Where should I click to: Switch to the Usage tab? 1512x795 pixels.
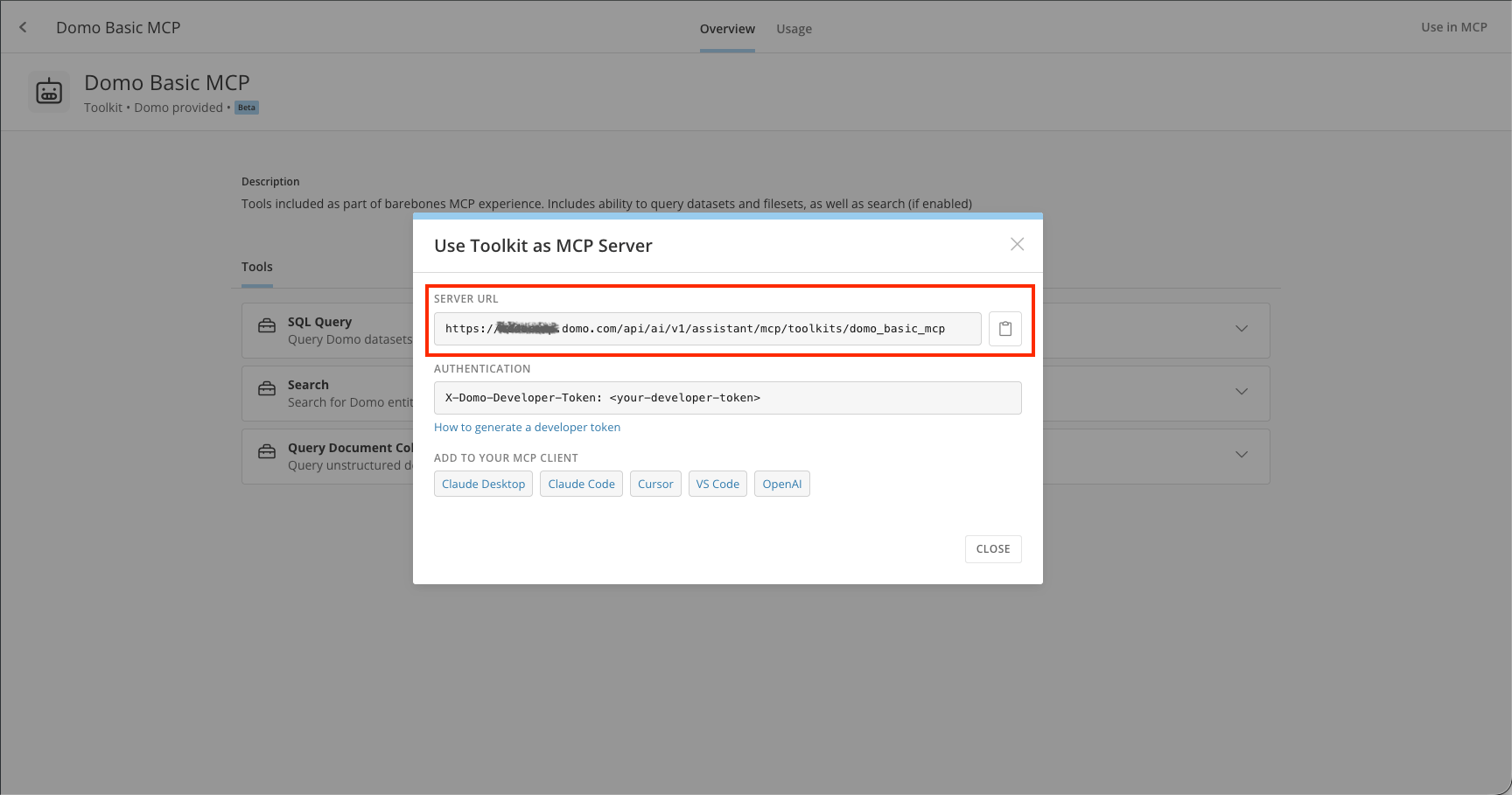794,29
